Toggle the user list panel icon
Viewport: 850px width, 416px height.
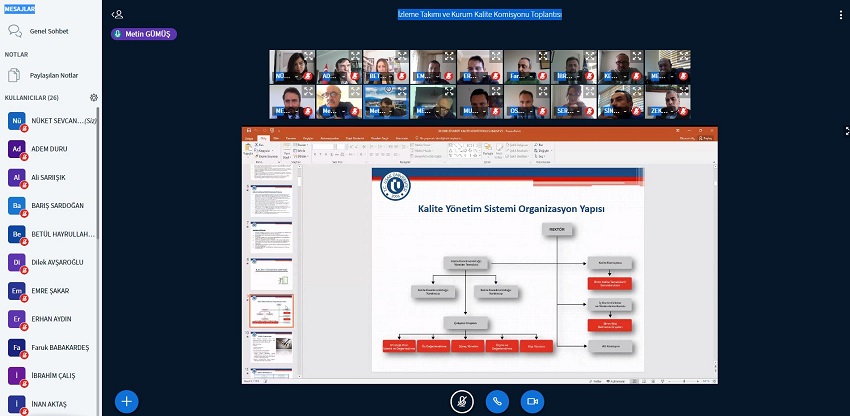pyautogui.click(x=118, y=15)
